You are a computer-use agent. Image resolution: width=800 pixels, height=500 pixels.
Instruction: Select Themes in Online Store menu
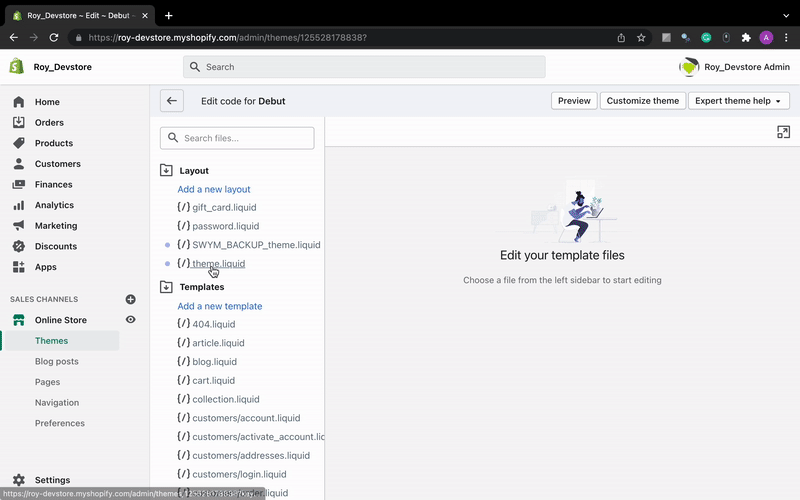point(52,341)
